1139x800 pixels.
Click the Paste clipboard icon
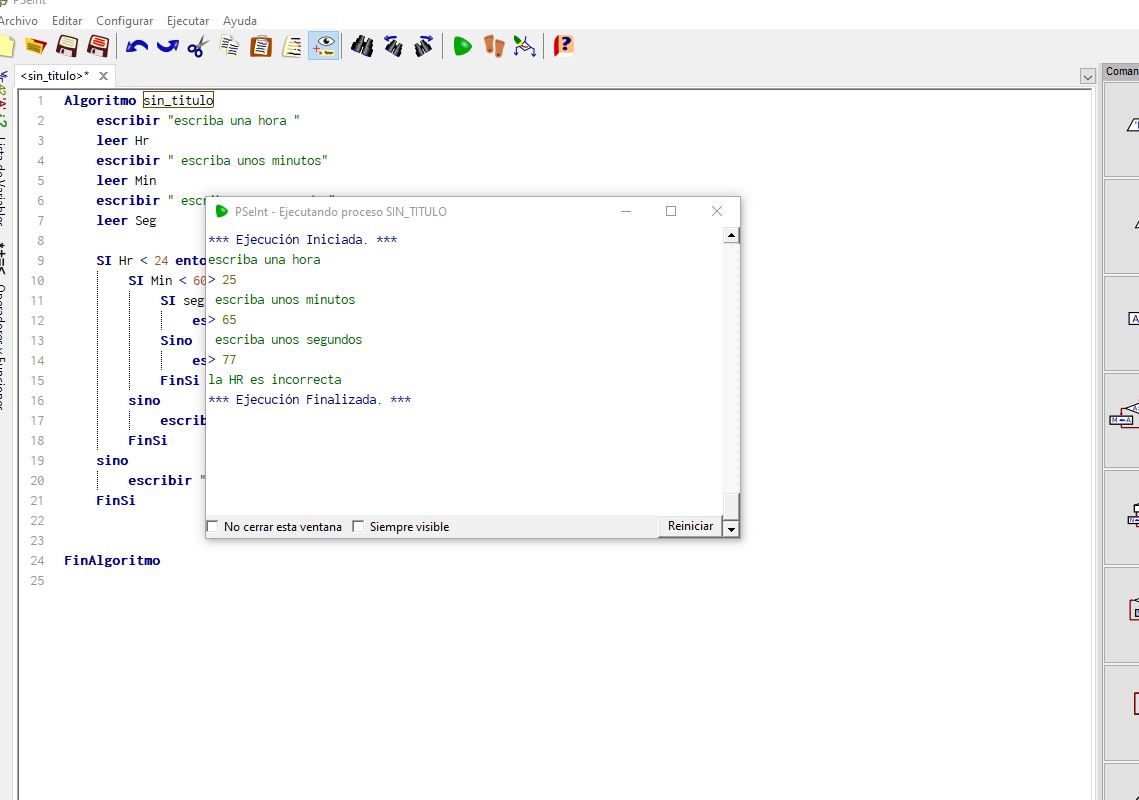coord(261,46)
